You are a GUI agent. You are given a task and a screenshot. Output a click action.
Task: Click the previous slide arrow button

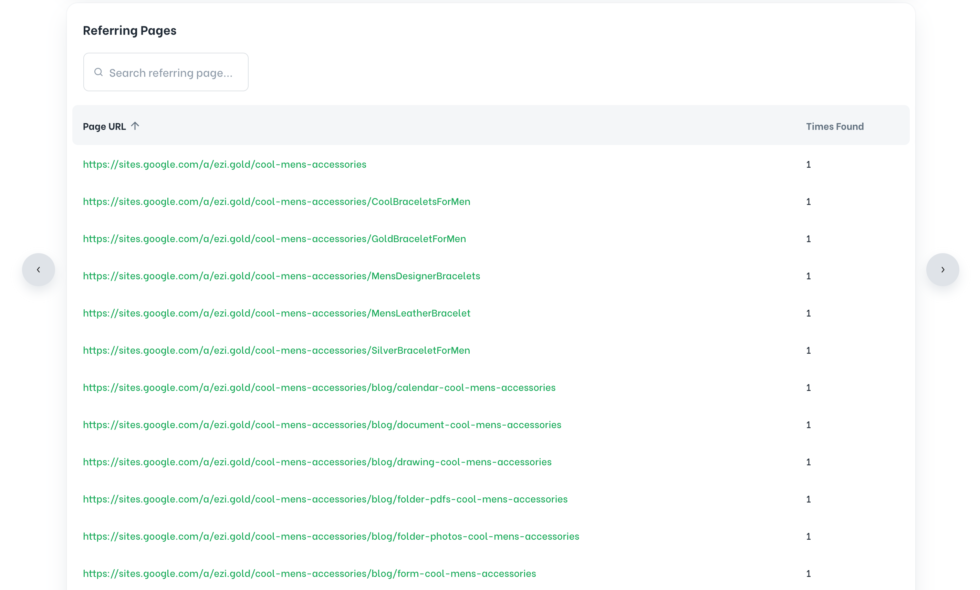click(39, 269)
